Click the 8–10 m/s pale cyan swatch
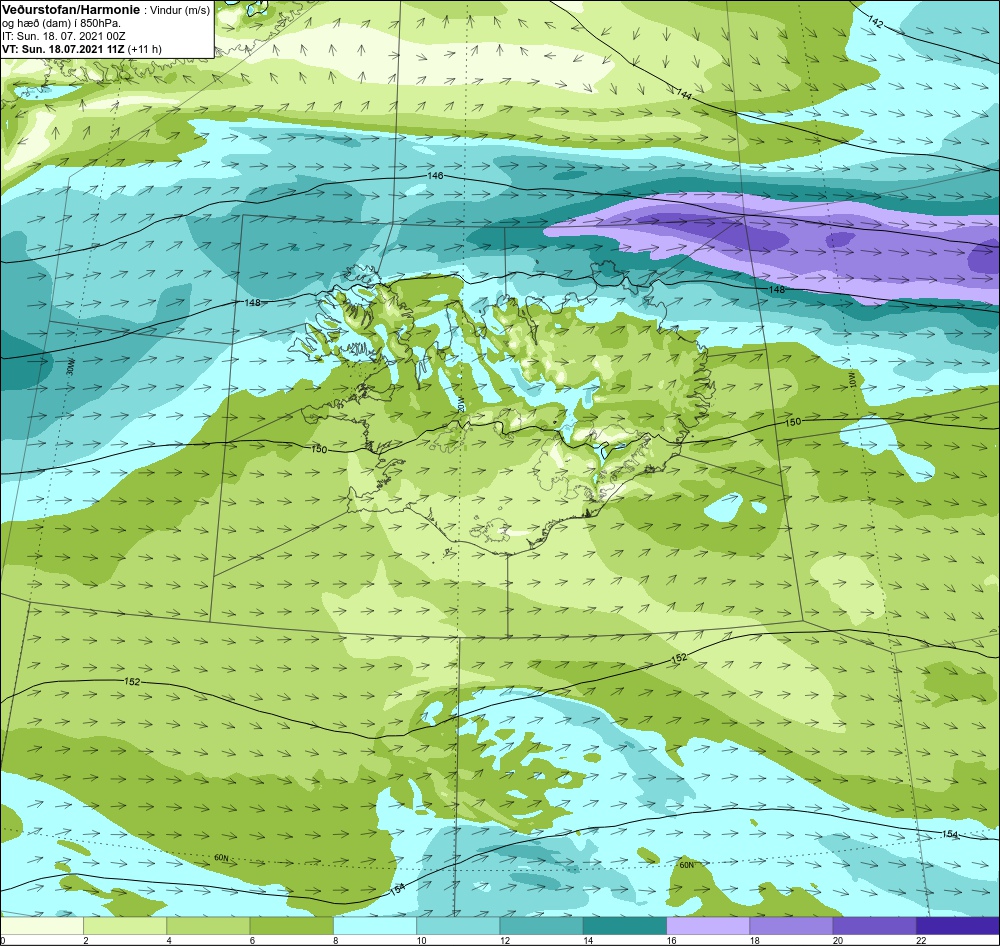Screen dimensions: 1000x946 point(375,925)
